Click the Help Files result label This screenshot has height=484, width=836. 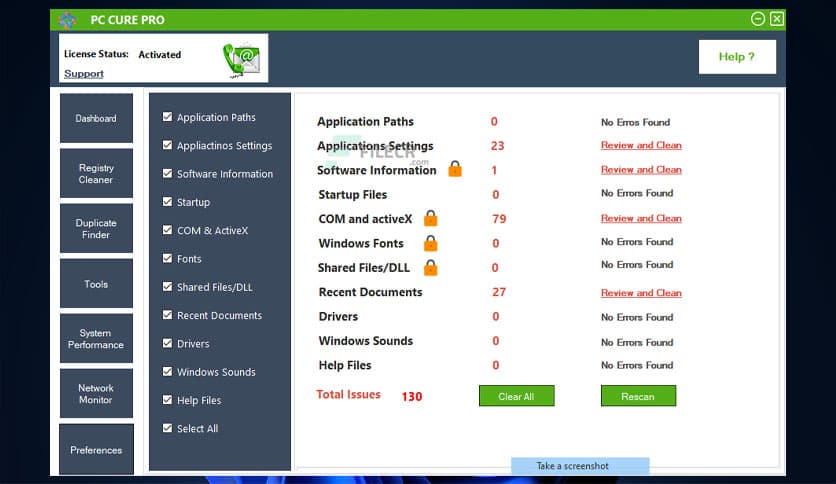(344, 365)
